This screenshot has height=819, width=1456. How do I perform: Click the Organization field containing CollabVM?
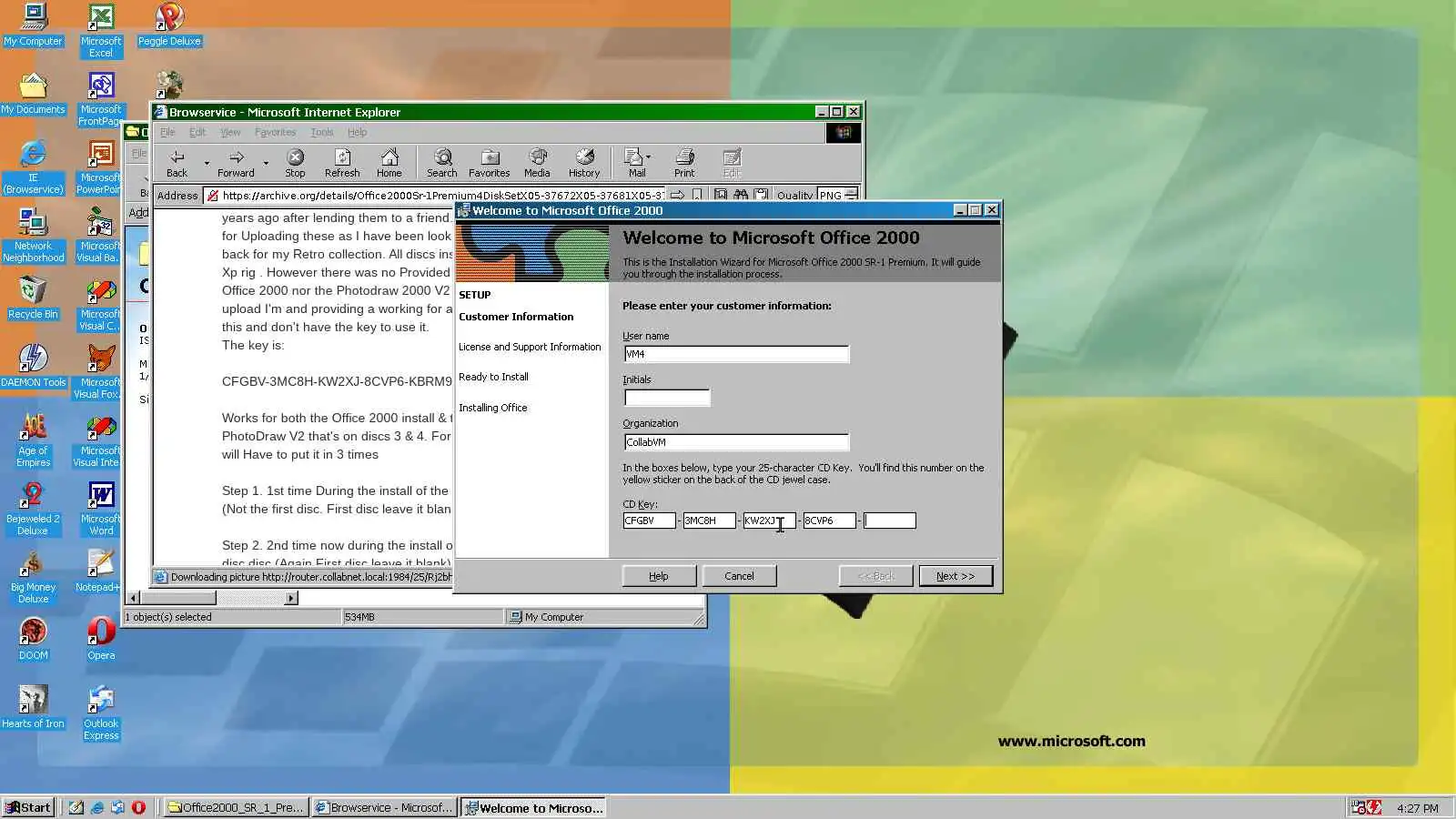(x=736, y=442)
